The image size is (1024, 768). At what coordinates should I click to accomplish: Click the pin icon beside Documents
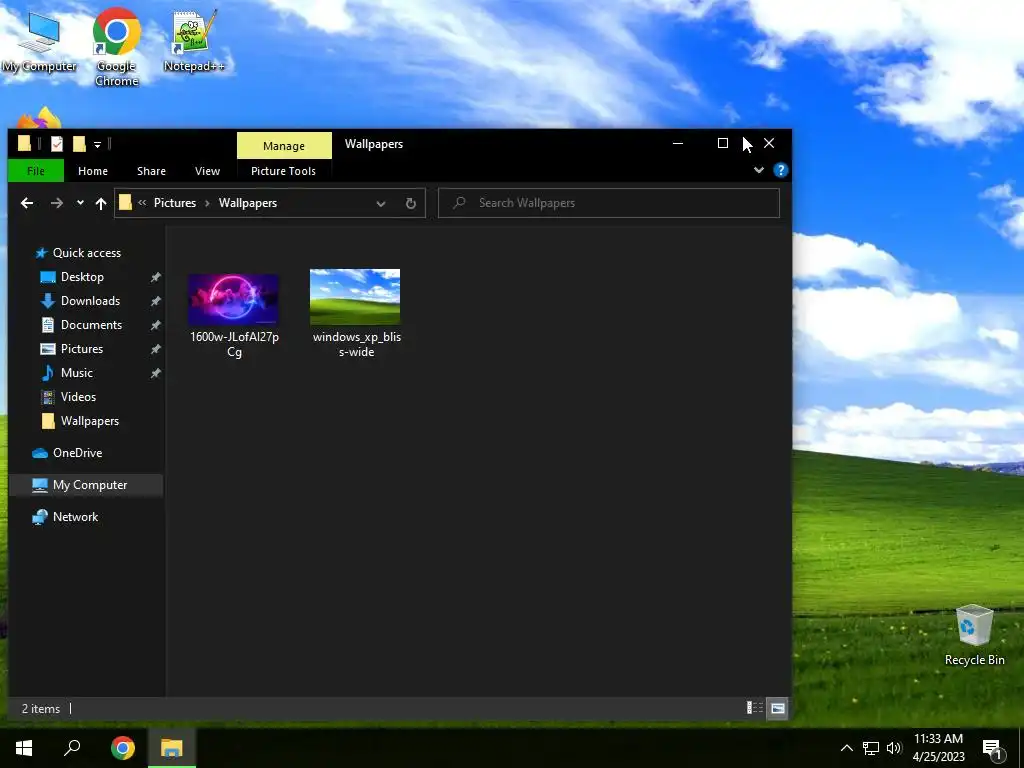[155, 325]
